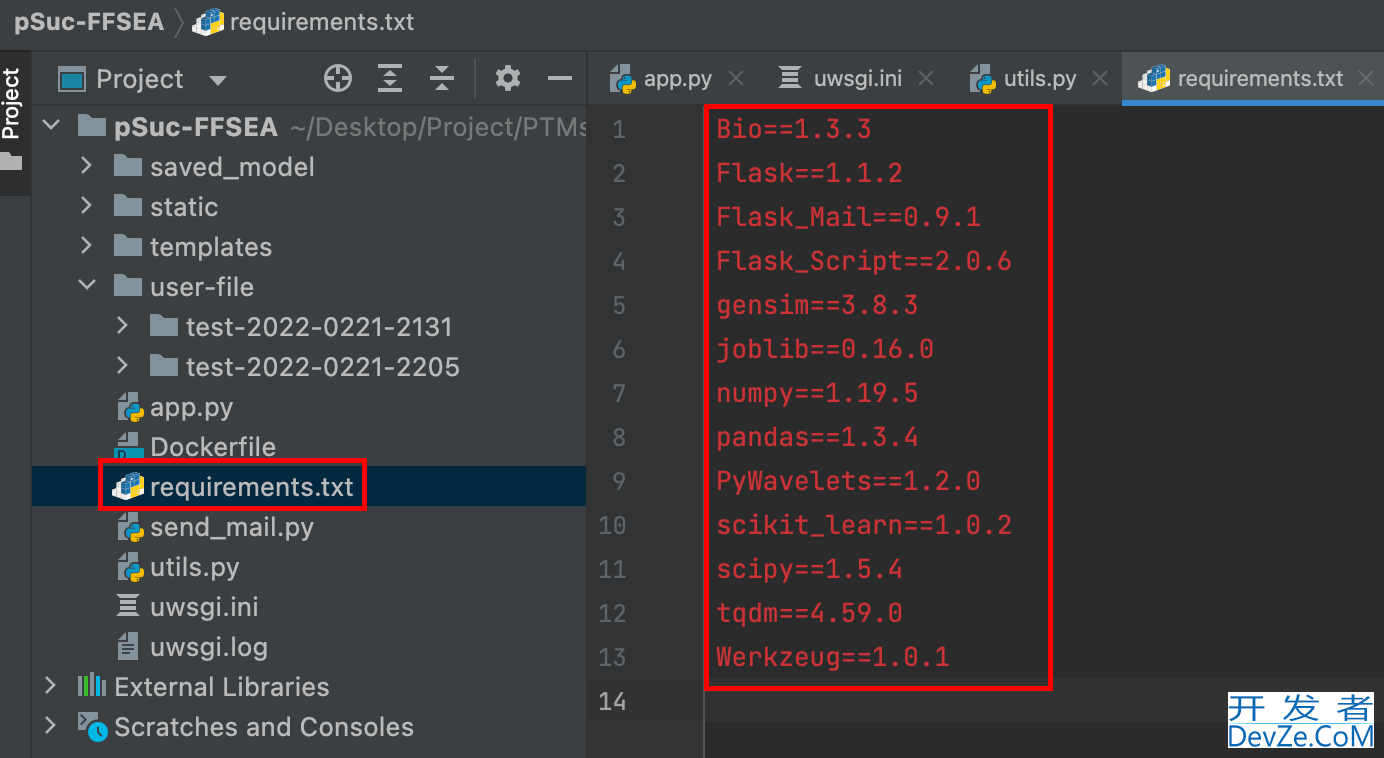The width and height of the screenshot is (1384, 758).
Task: Open Project panel settings gear
Action: (508, 78)
